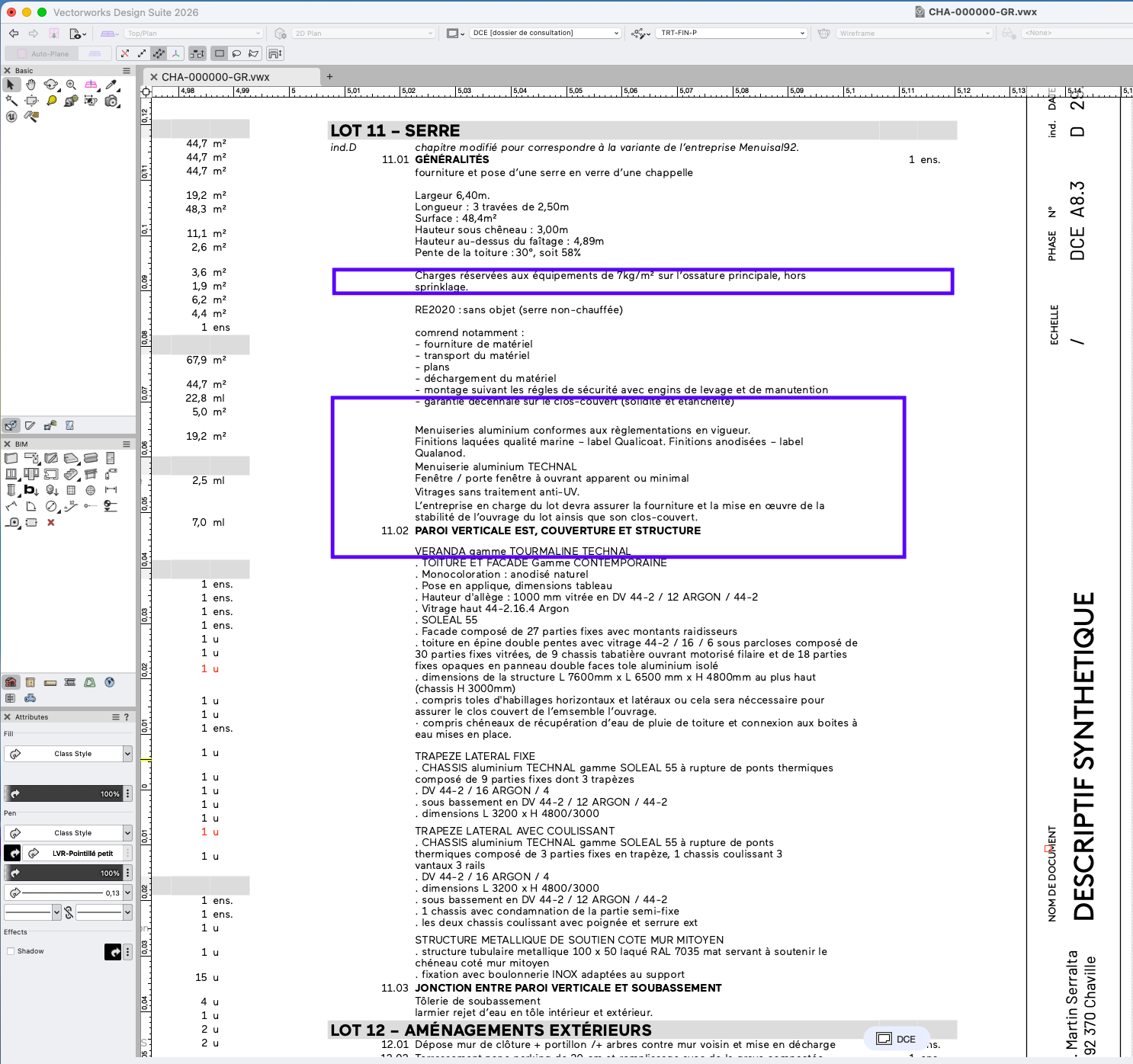Click the bold 'b' tool in BIM palette
This screenshot has height=1064, width=1133.
[x=30, y=490]
